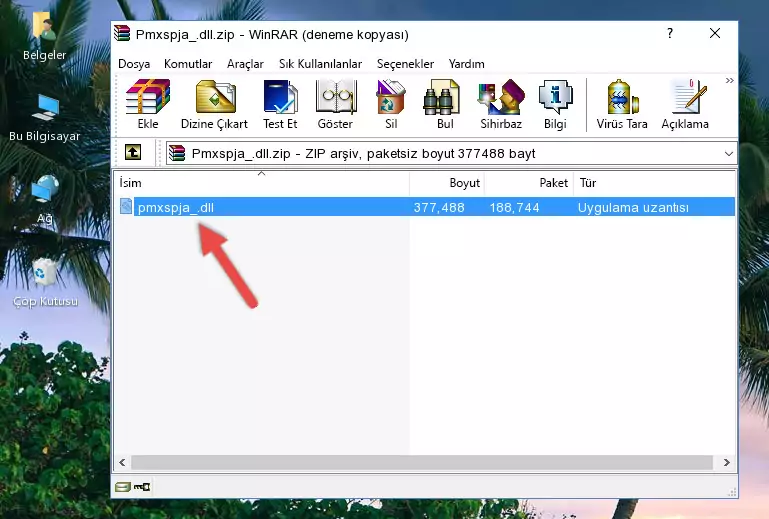
Task: Show archive Bilgi (Info)
Action: [x=555, y=104]
